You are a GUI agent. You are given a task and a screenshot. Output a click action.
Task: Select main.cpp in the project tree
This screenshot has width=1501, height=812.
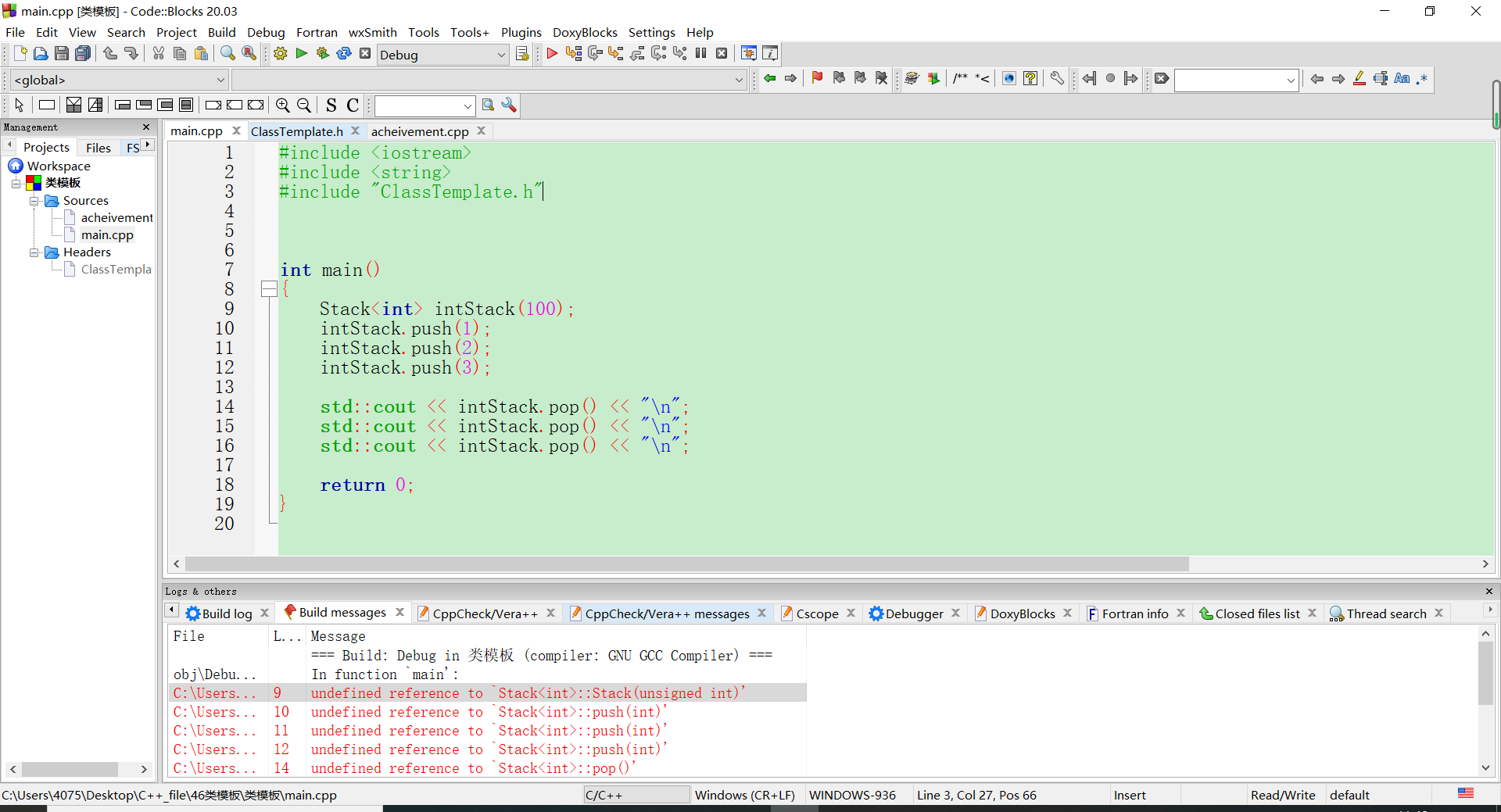pos(107,235)
